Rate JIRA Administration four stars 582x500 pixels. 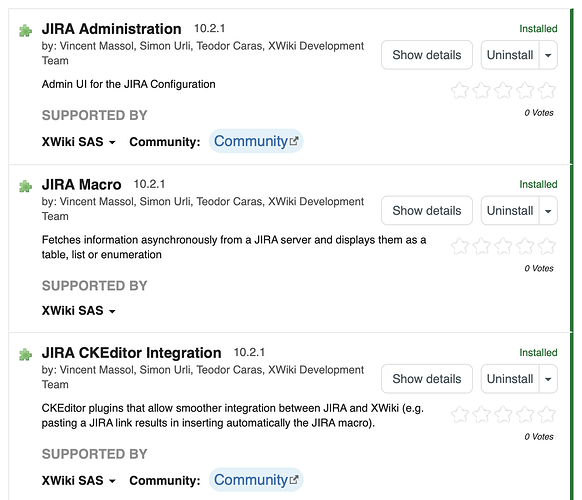tap(525, 91)
